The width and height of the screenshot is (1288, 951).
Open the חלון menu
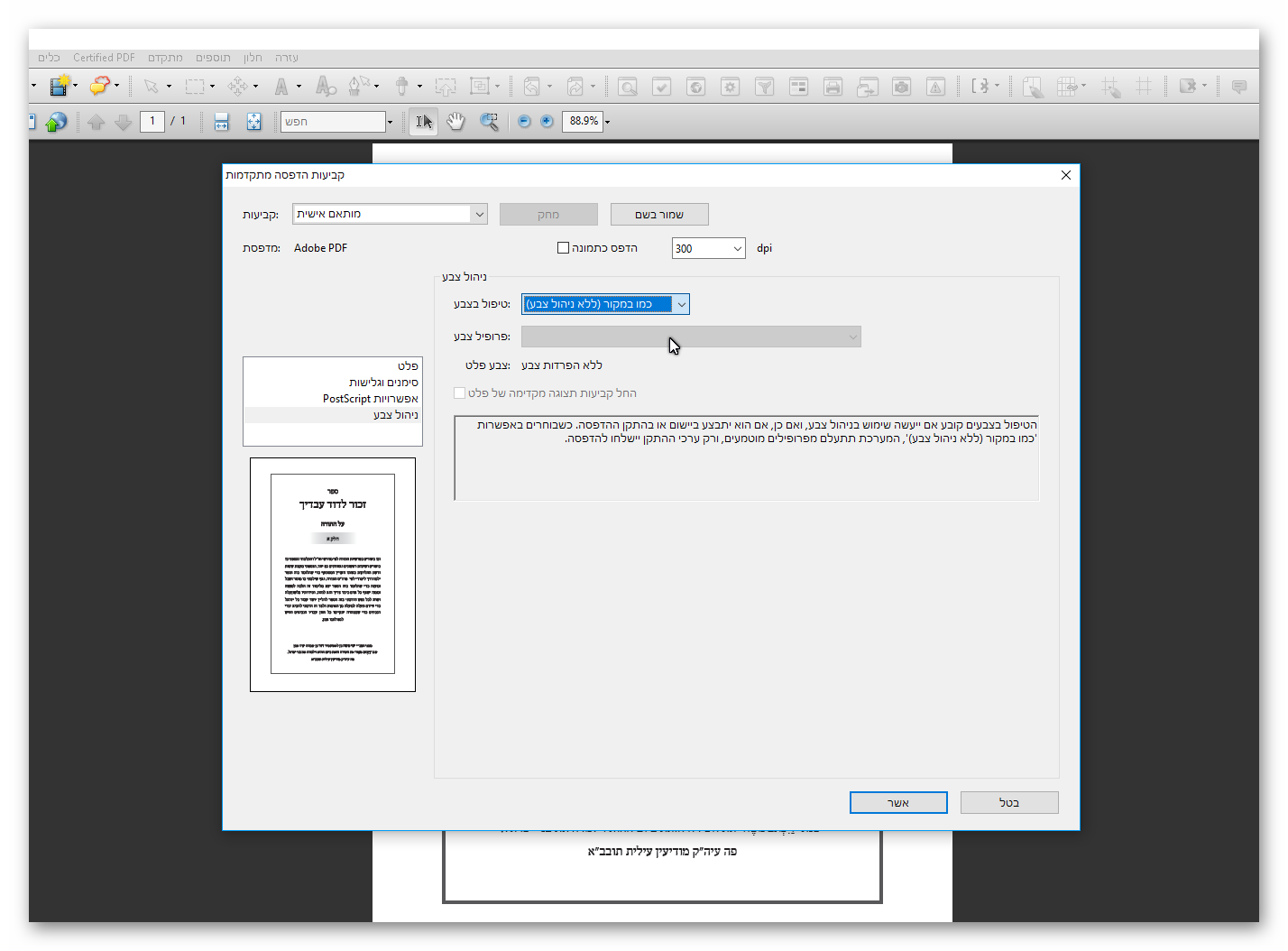click(253, 58)
